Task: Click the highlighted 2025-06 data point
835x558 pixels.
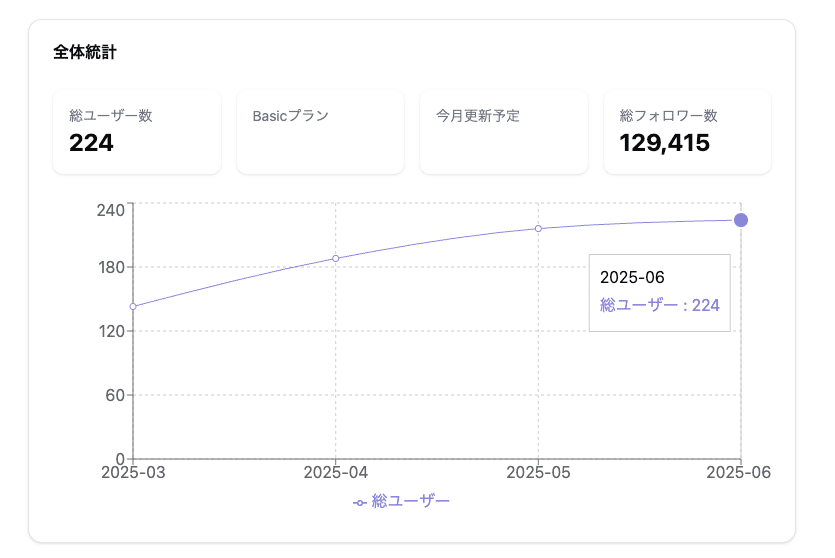Action: 741,220
